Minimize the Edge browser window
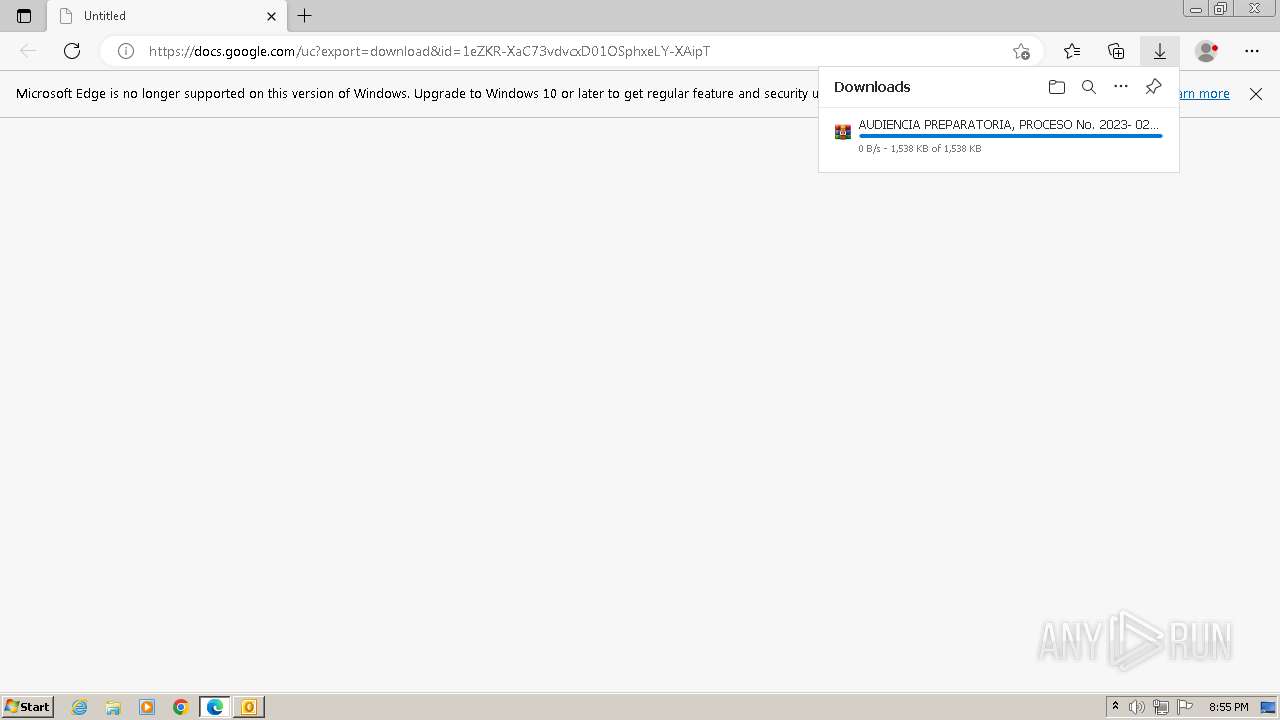The height and width of the screenshot is (720, 1280). click(1195, 9)
